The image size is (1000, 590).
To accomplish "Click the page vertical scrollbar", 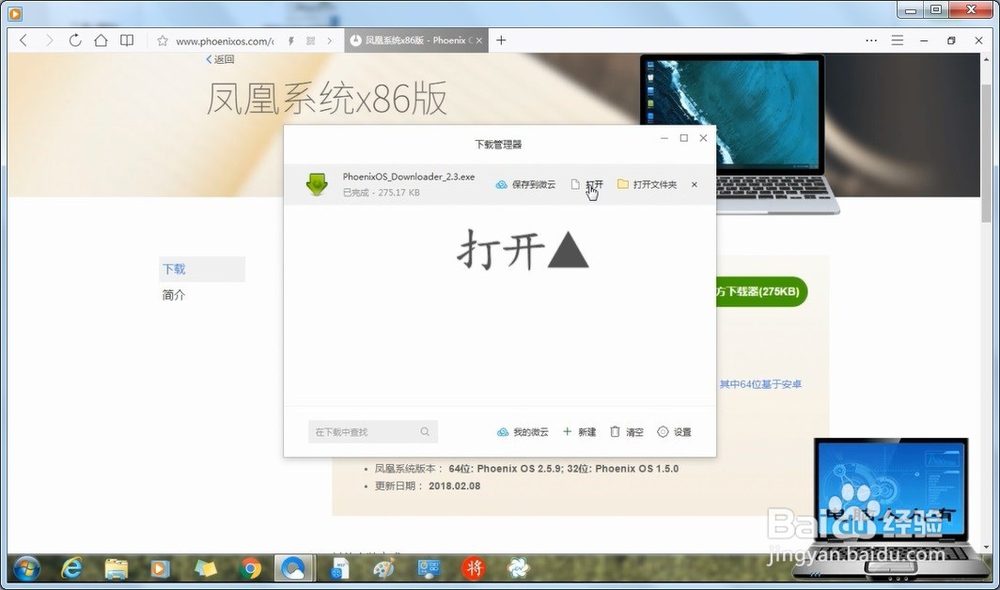I will click(x=987, y=153).
